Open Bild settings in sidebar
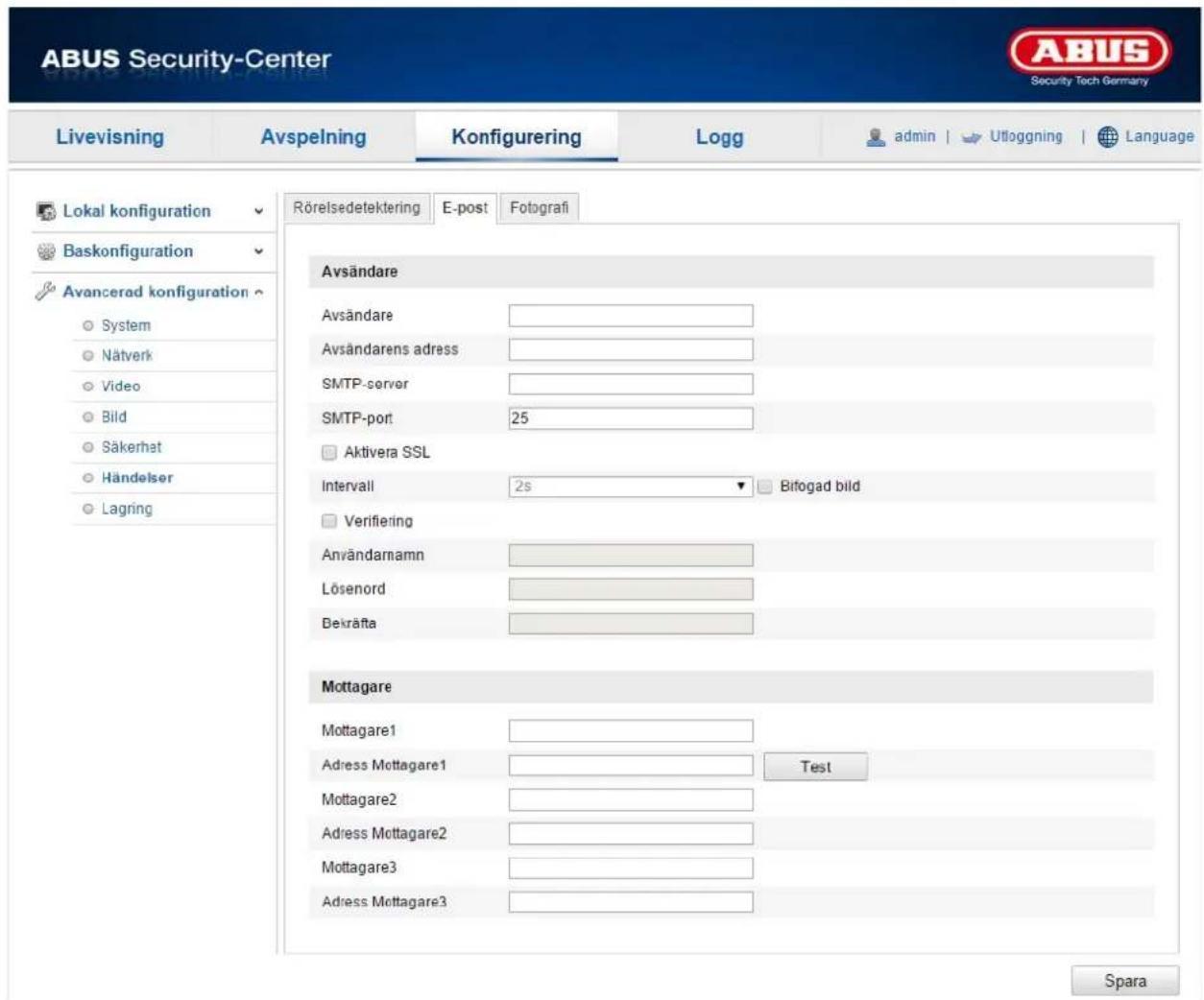 [114, 417]
